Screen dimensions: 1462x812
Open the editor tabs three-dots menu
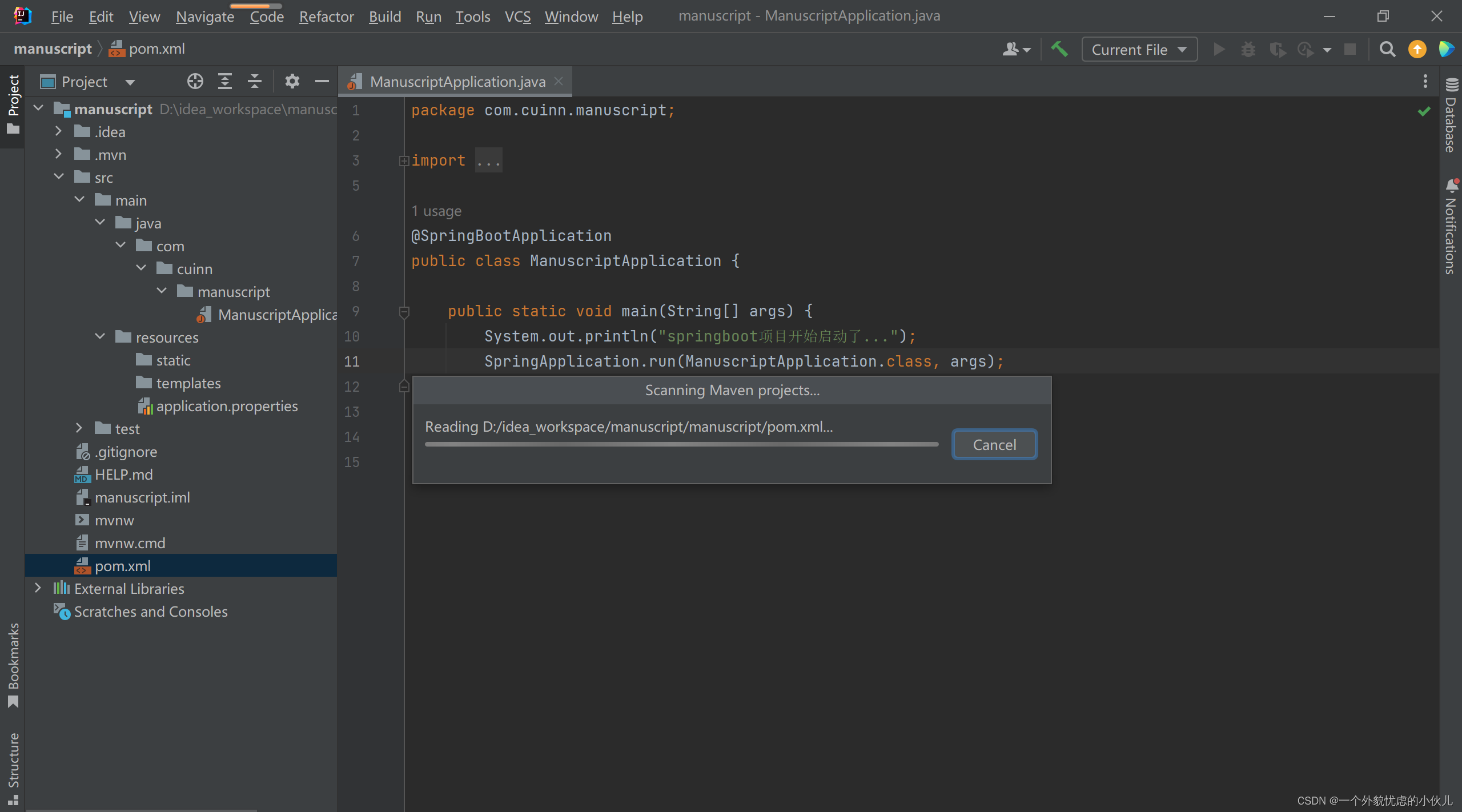click(x=1425, y=82)
